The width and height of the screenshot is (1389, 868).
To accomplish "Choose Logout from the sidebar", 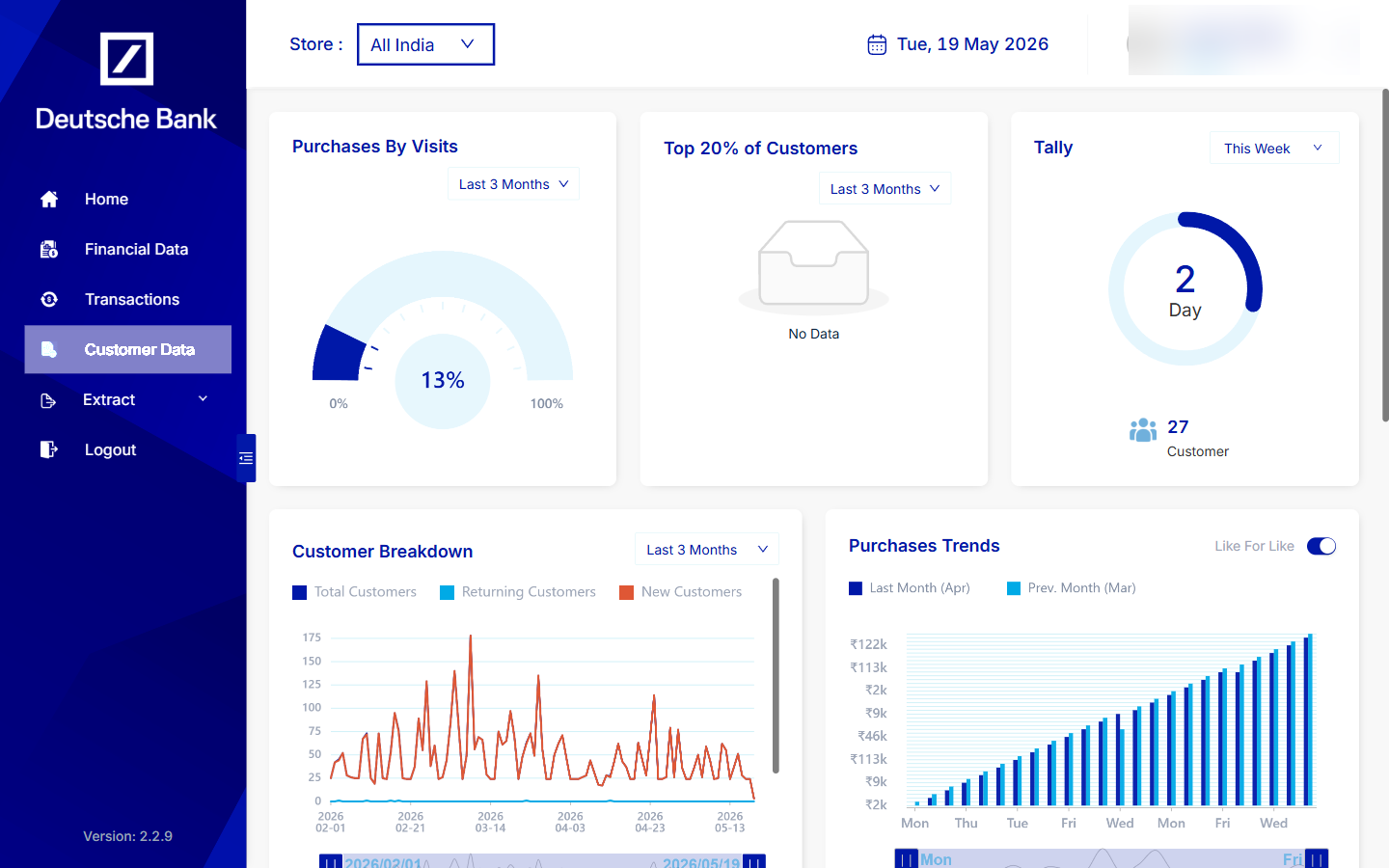I will pyautogui.click(x=127, y=449).
